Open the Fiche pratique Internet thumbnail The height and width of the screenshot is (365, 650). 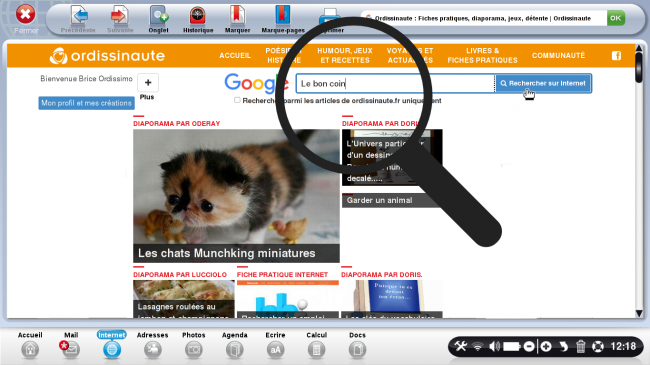288,299
